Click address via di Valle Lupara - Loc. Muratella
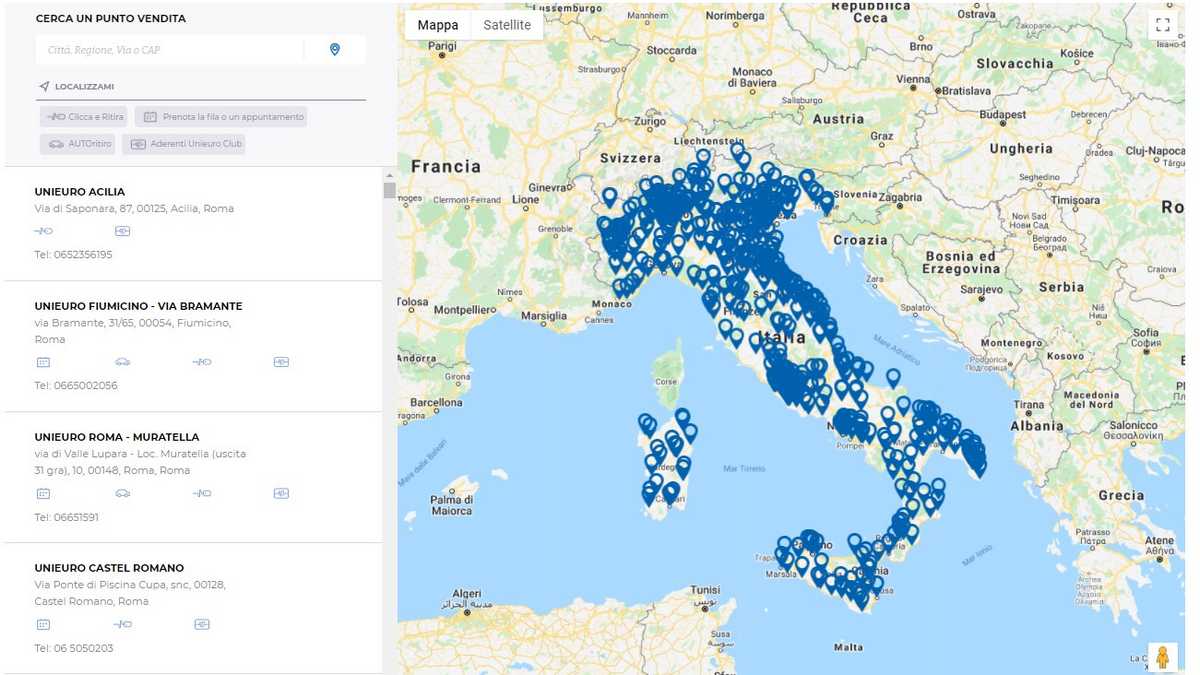This screenshot has height=675, width=1200. [x=140, y=462]
